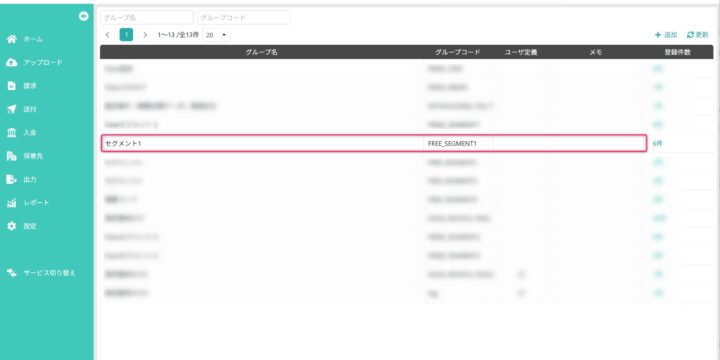Open the 請求 document icon
Screen dimensions: 720x360
[12, 86]
